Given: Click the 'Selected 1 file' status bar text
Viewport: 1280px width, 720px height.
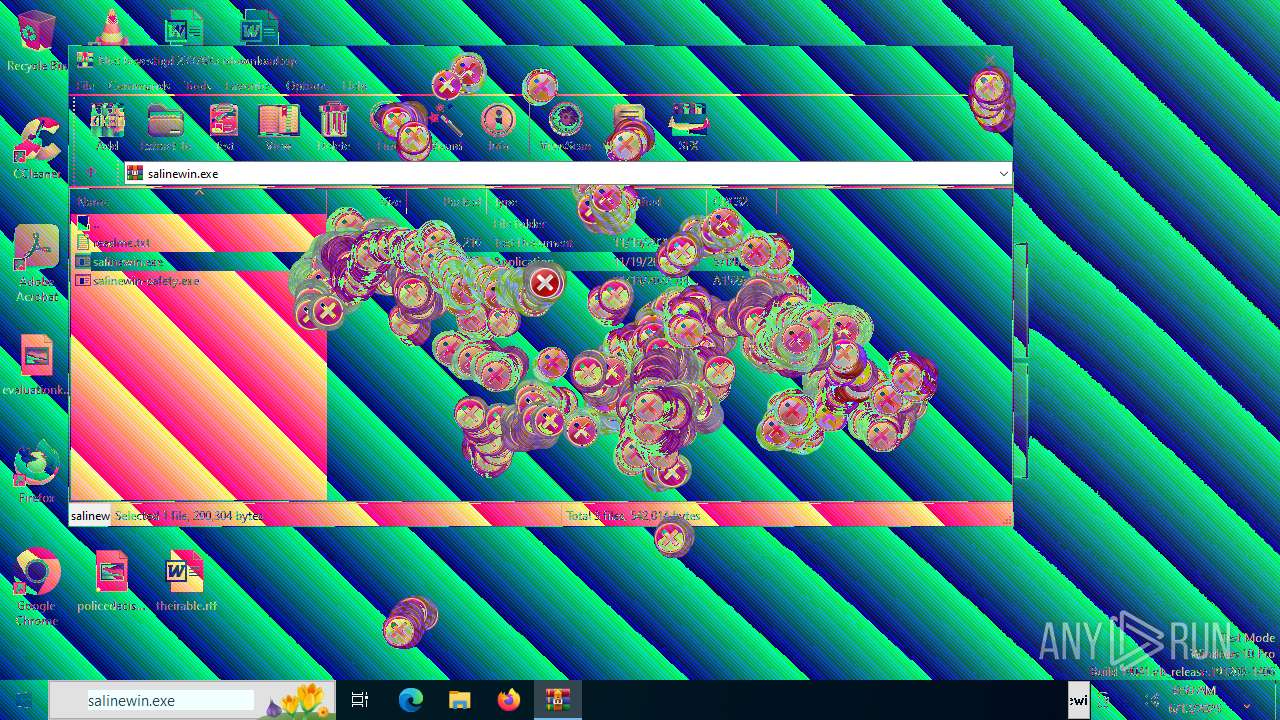Looking at the screenshot, I should [188, 516].
